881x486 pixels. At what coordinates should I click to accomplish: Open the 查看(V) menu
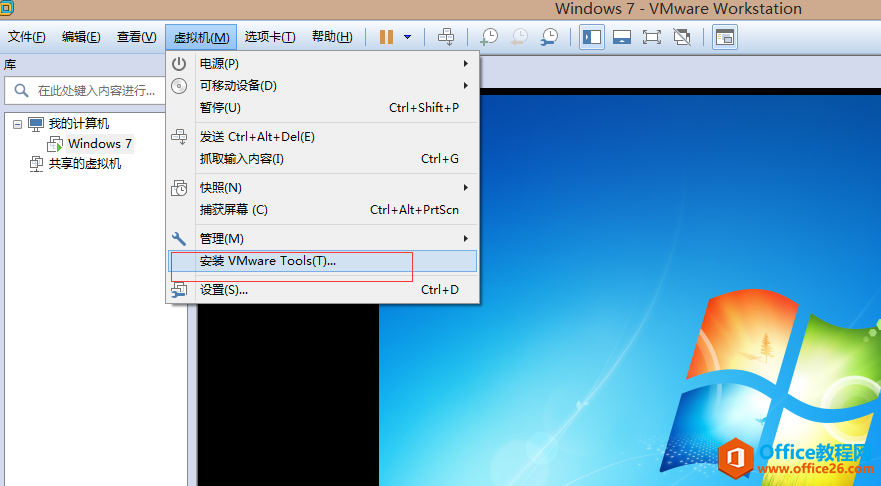click(137, 37)
